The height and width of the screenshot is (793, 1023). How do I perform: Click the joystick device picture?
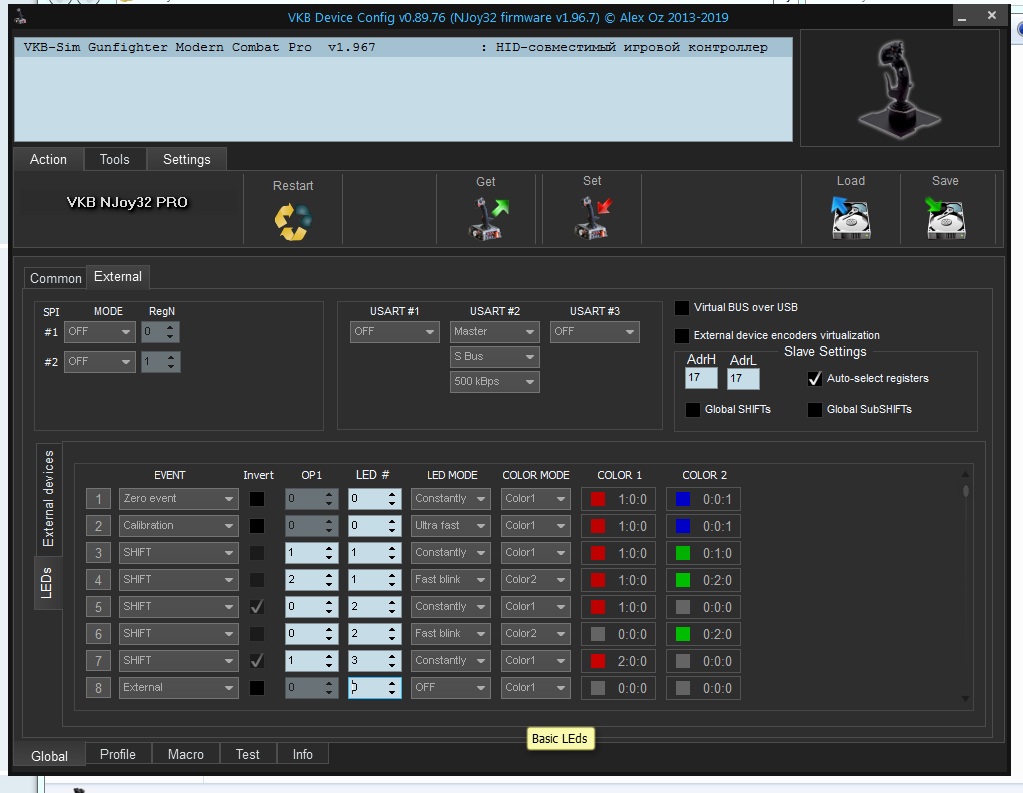899,88
